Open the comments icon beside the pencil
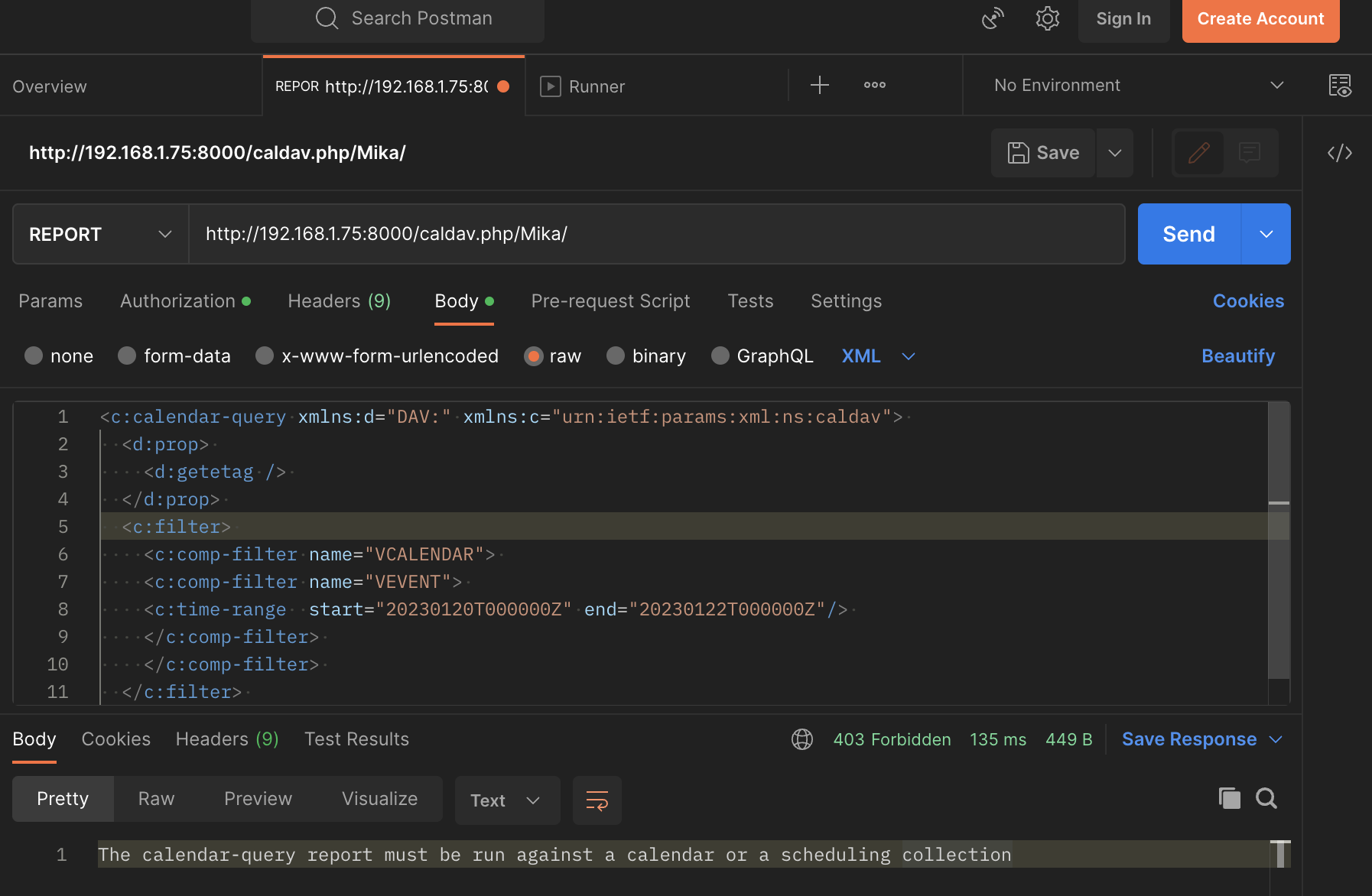This screenshot has height=896, width=1372. [x=1250, y=153]
